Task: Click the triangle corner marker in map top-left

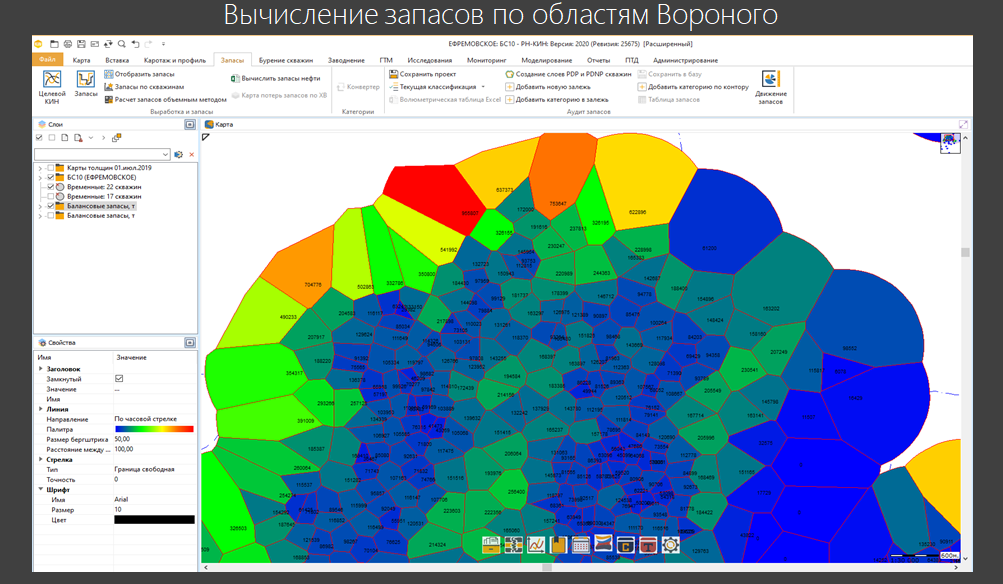Action: pyautogui.click(x=206, y=137)
